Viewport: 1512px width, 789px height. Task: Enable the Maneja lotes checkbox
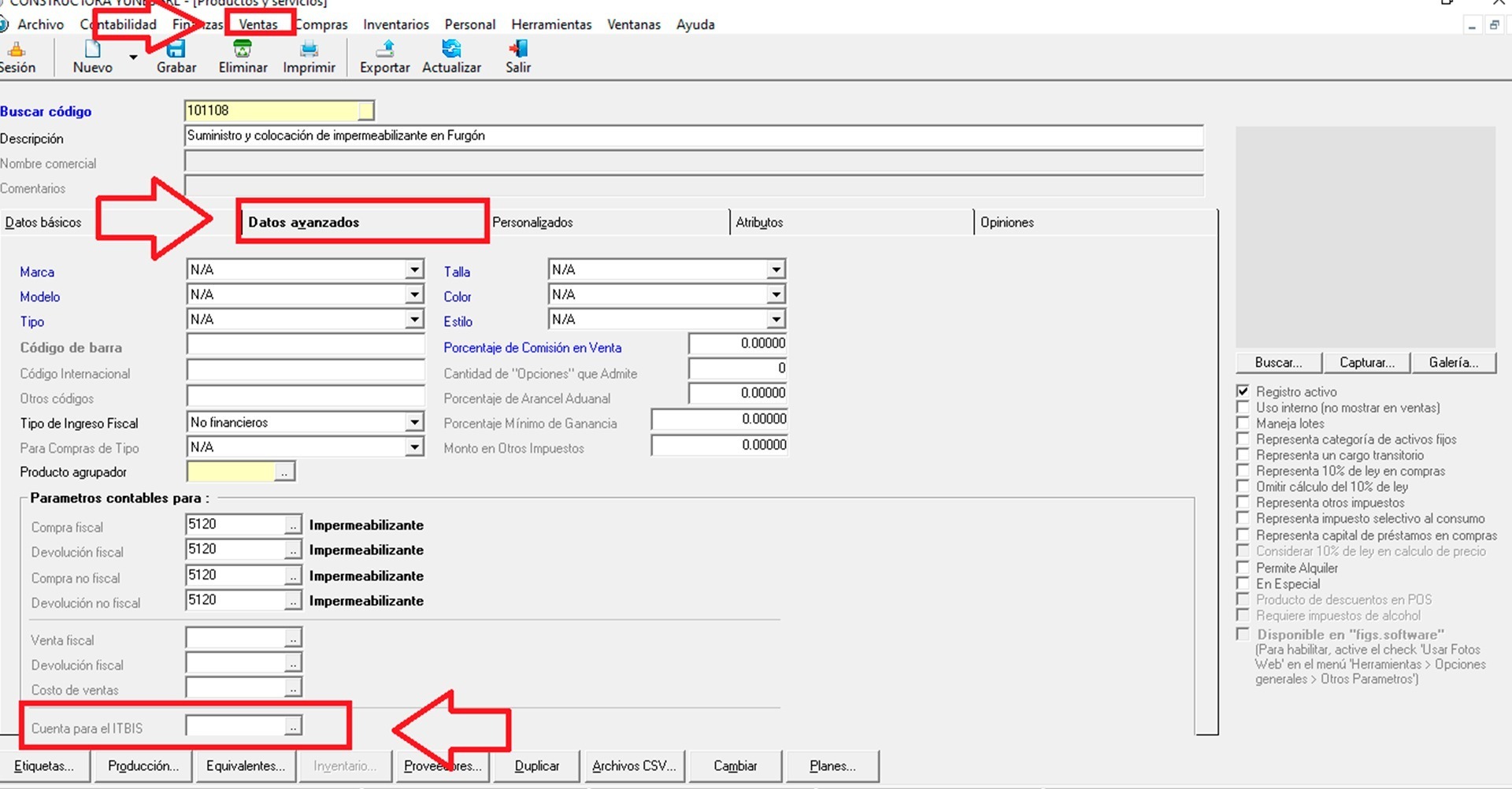click(x=1243, y=424)
